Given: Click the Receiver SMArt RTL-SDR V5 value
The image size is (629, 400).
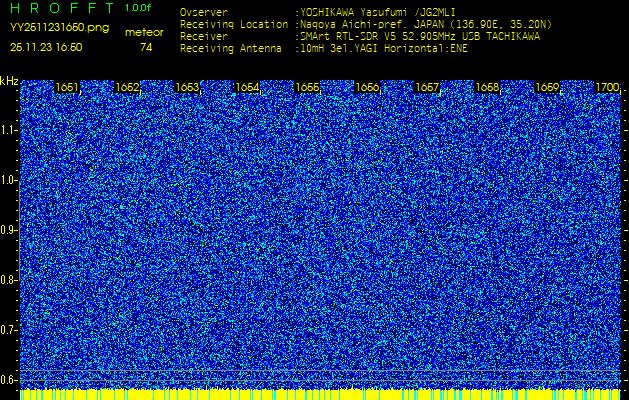Looking at the screenshot, I should pyautogui.click(x=418, y=37).
